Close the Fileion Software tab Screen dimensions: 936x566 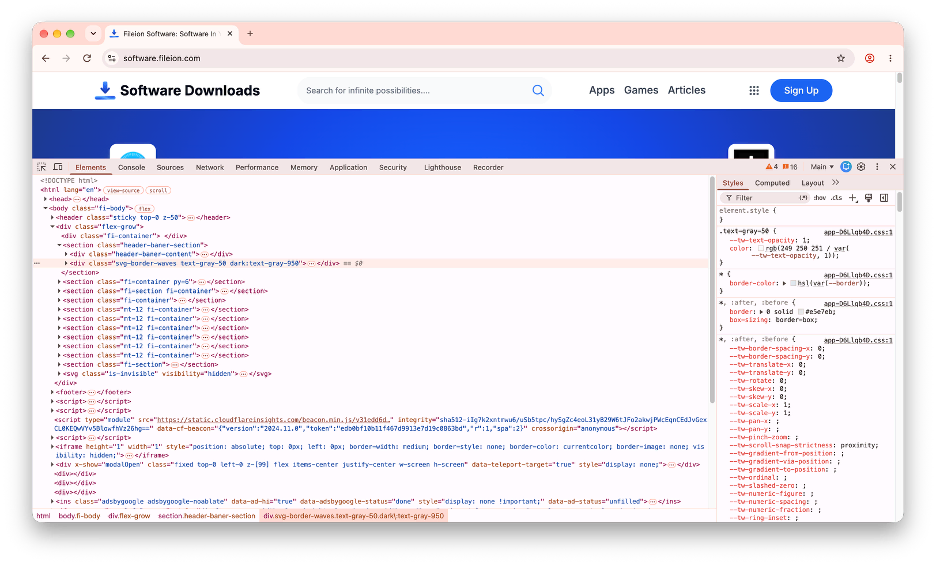pos(230,33)
